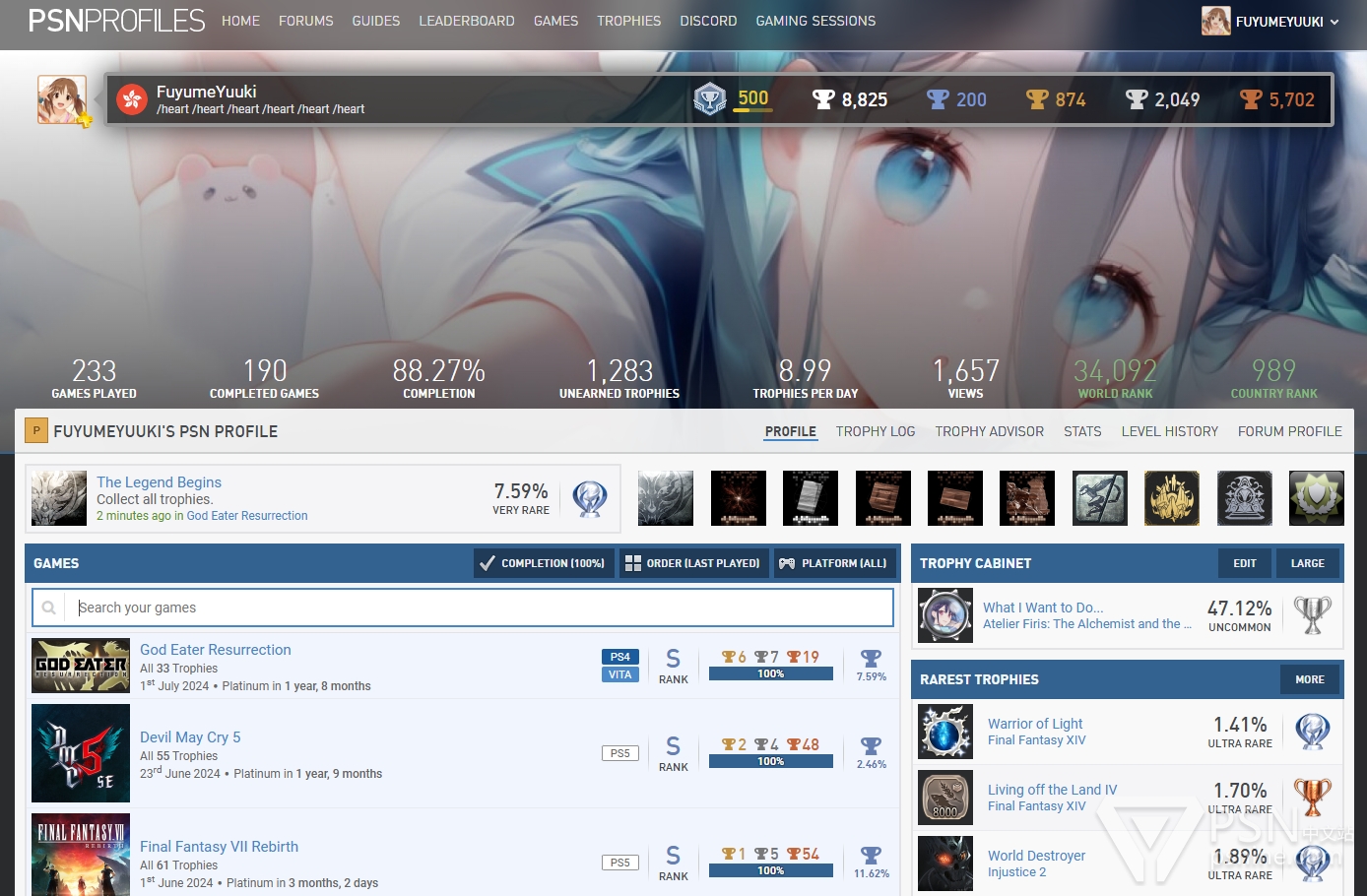1367x896 pixels.
Task: Click the 11.62% platinum icon for FFVII Rebirth
Action: (x=871, y=856)
